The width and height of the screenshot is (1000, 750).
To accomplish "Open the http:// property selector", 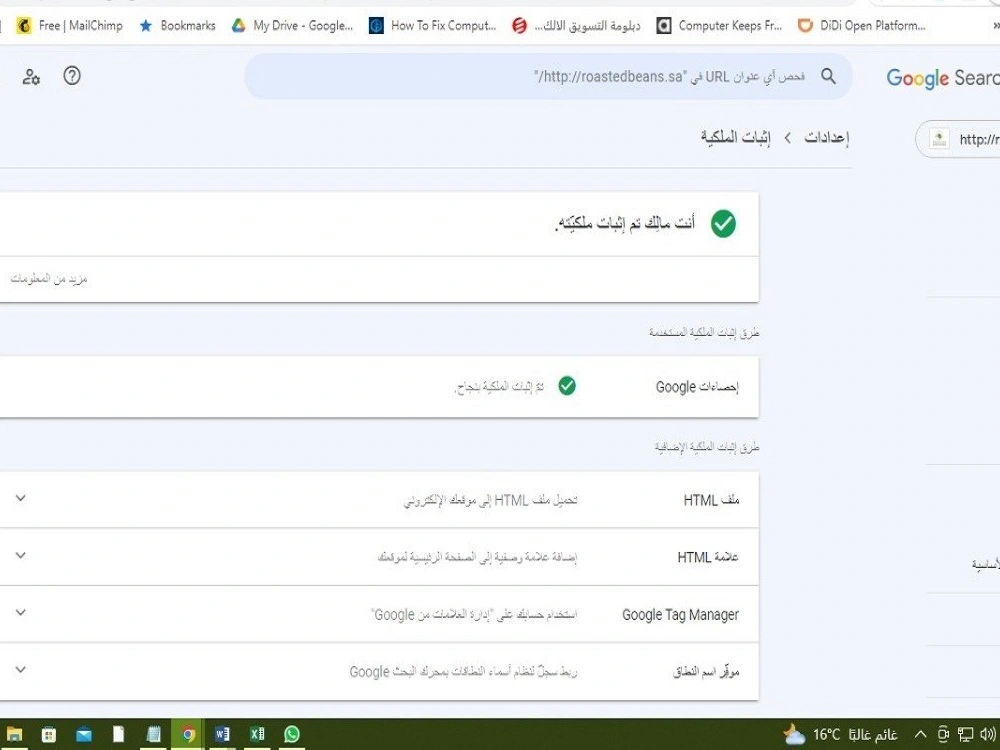I will point(958,139).
